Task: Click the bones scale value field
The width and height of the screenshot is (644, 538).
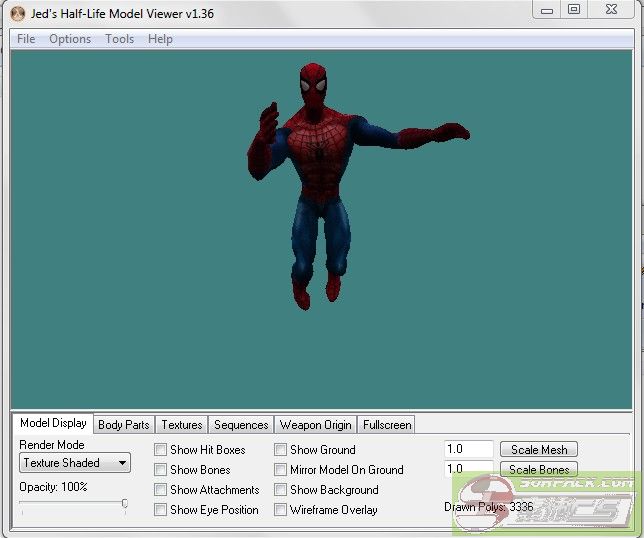Action: [469, 469]
